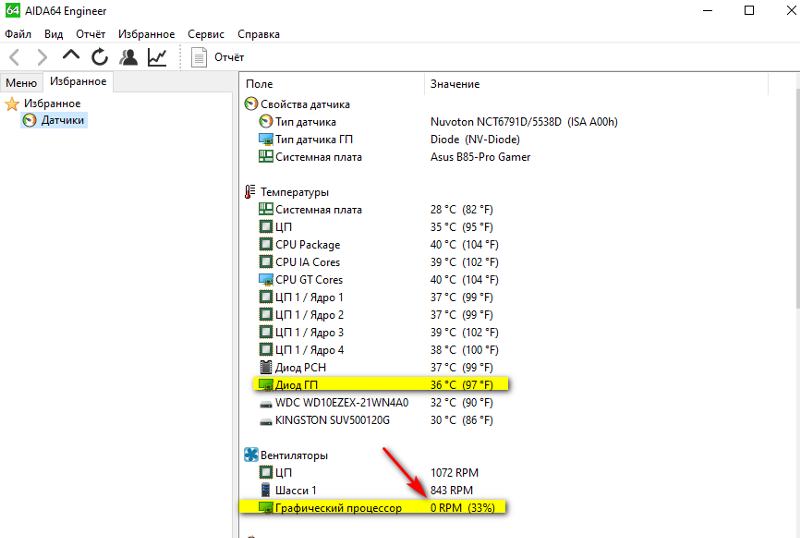Click the drive icon next to WDC WD10EZEX-21WN4A0
This screenshot has width=800, height=538.
pos(266,404)
